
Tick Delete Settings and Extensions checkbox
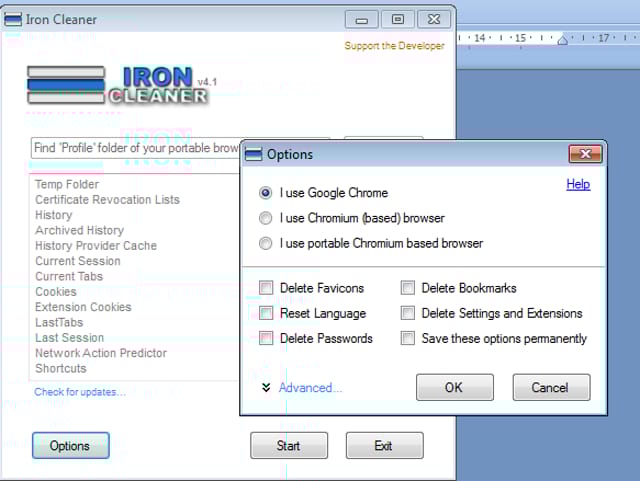(408, 313)
